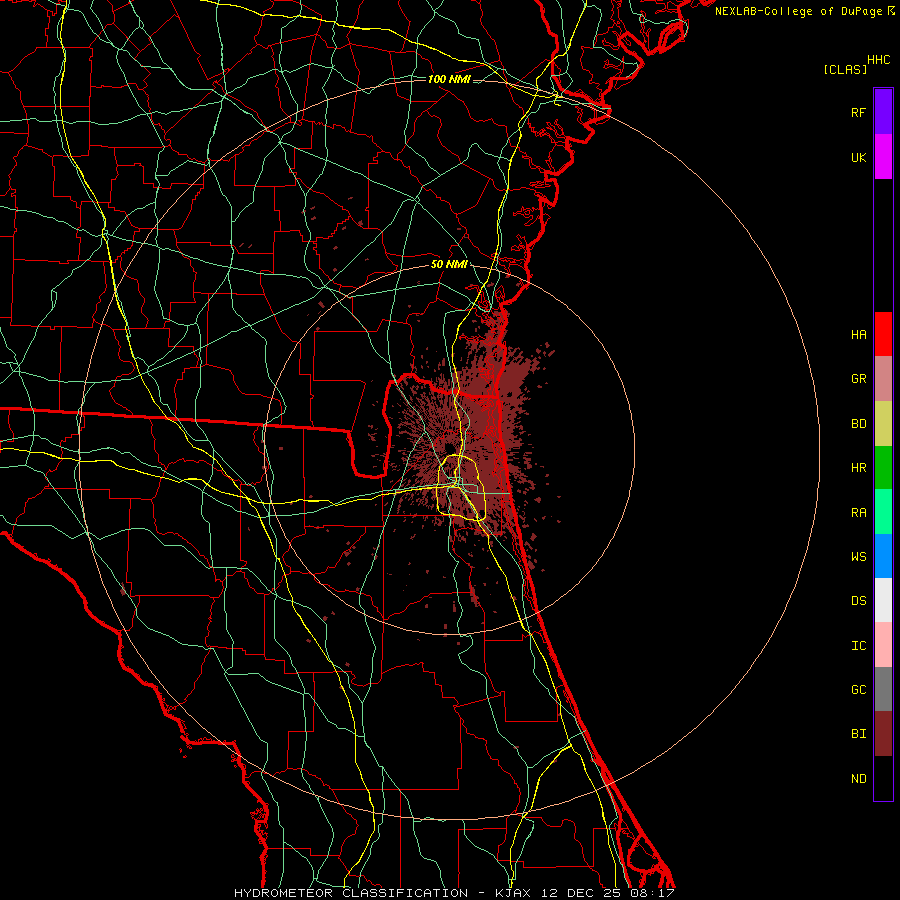
Task: Click the HR green legend swatch
Action: (x=883, y=467)
